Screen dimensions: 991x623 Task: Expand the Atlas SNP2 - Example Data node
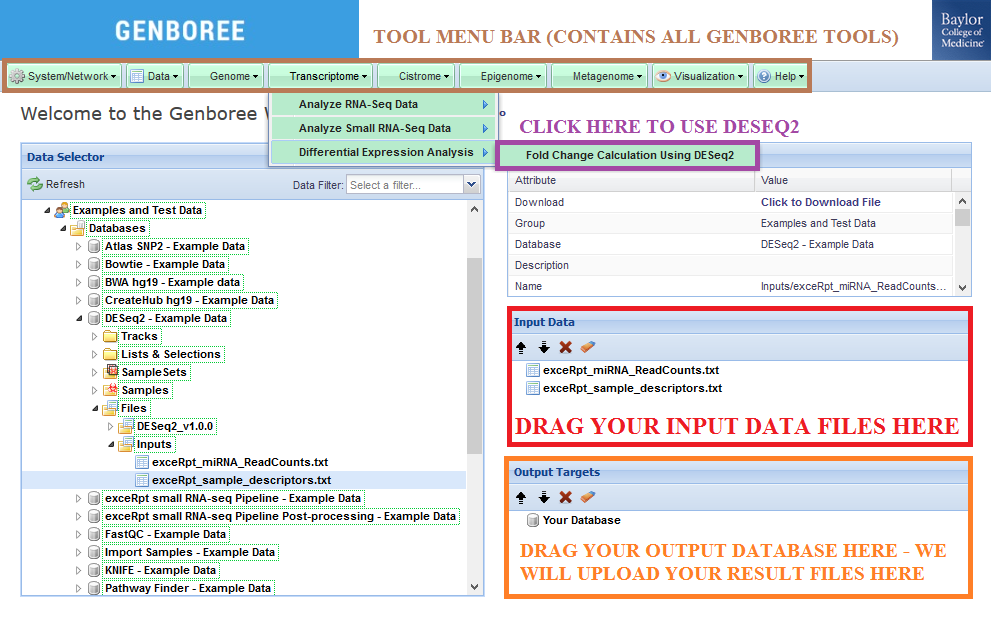pyautogui.click(x=80, y=246)
